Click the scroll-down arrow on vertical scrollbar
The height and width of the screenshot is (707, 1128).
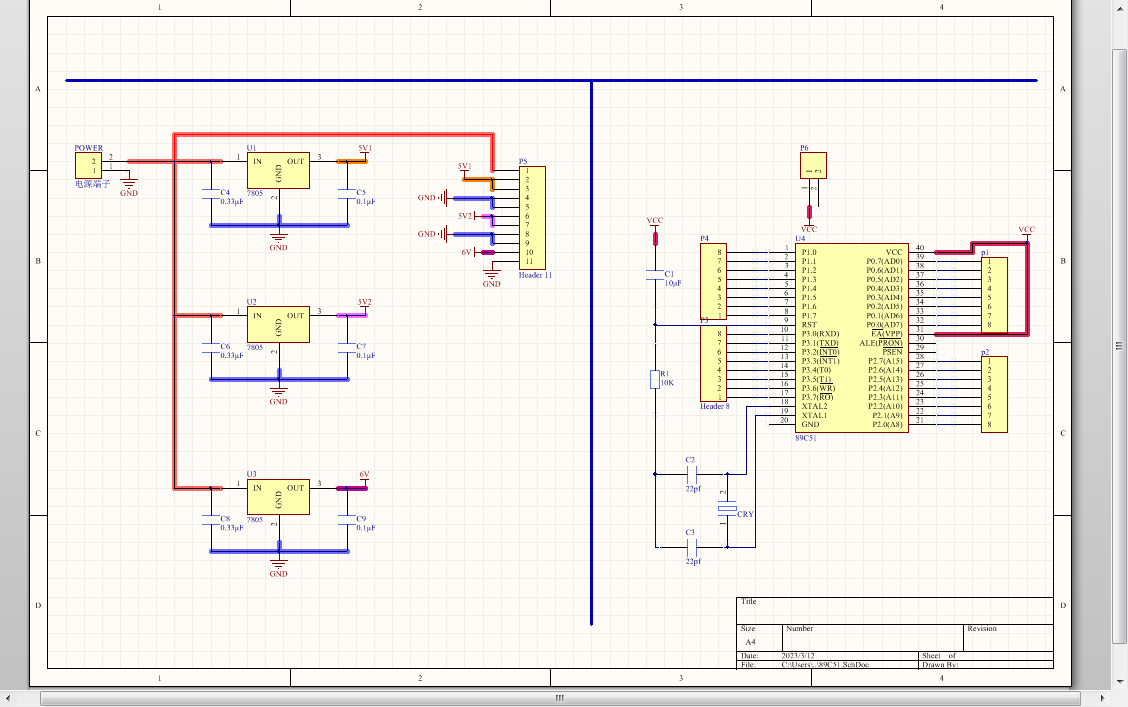point(1119,681)
